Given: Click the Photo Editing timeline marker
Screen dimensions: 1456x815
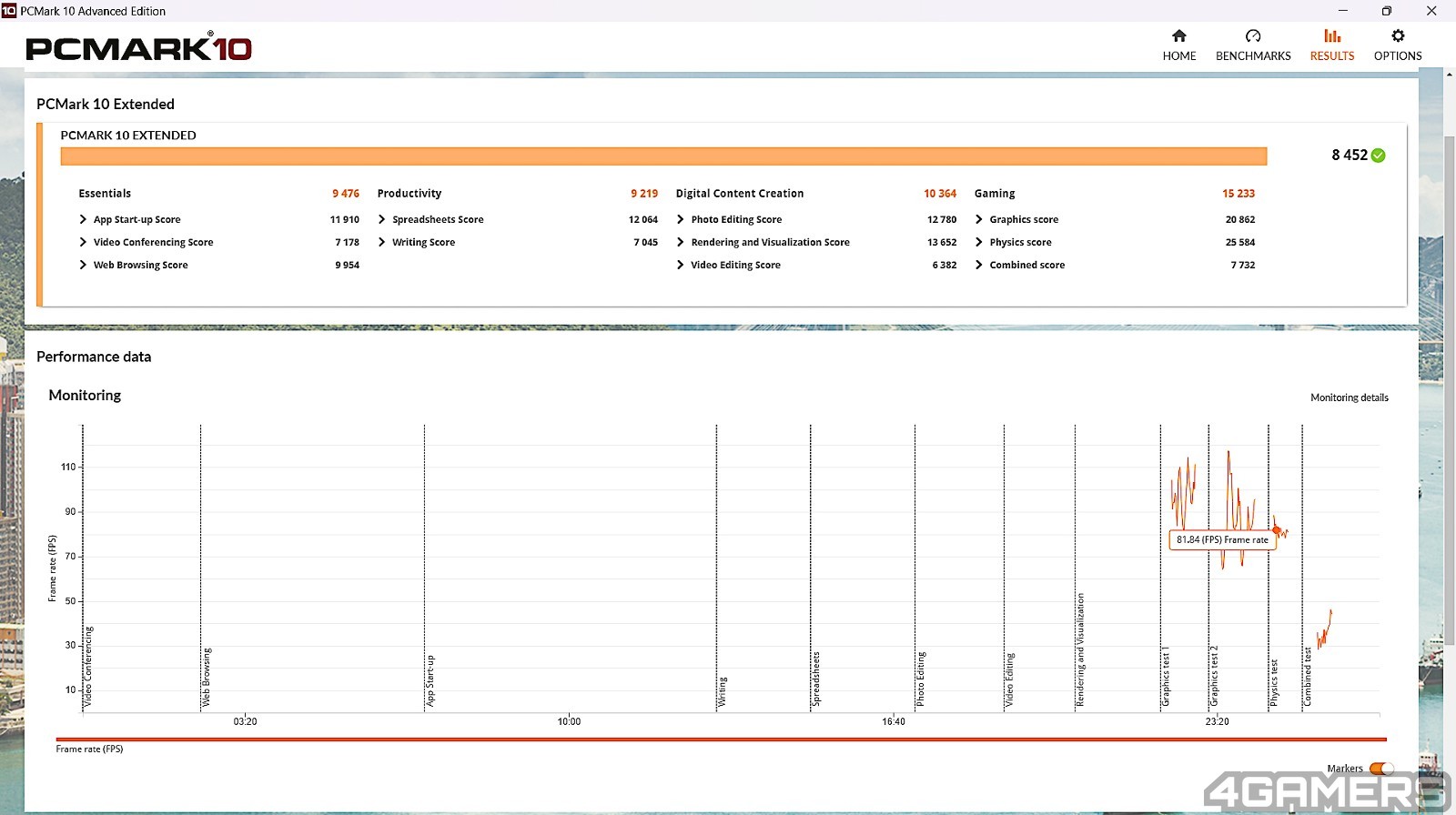Looking at the screenshot, I should pyautogui.click(x=921, y=679).
